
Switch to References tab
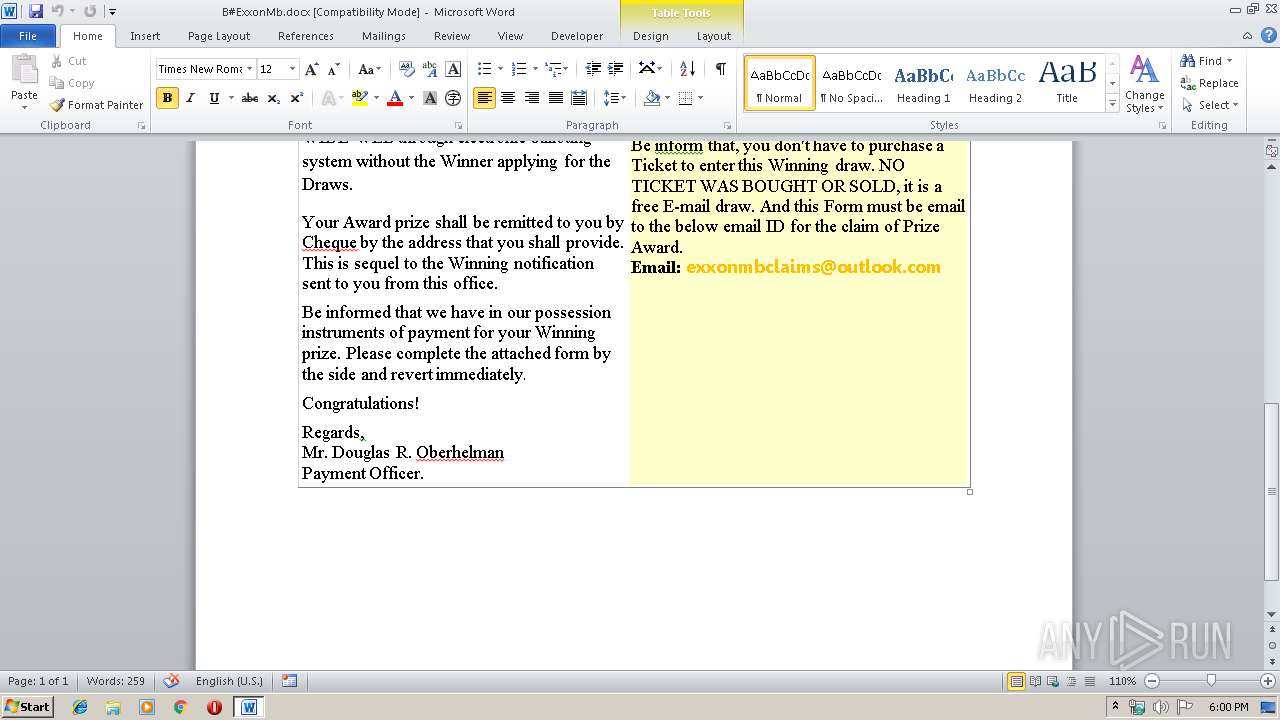pyautogui.click(x=306, y=36)
